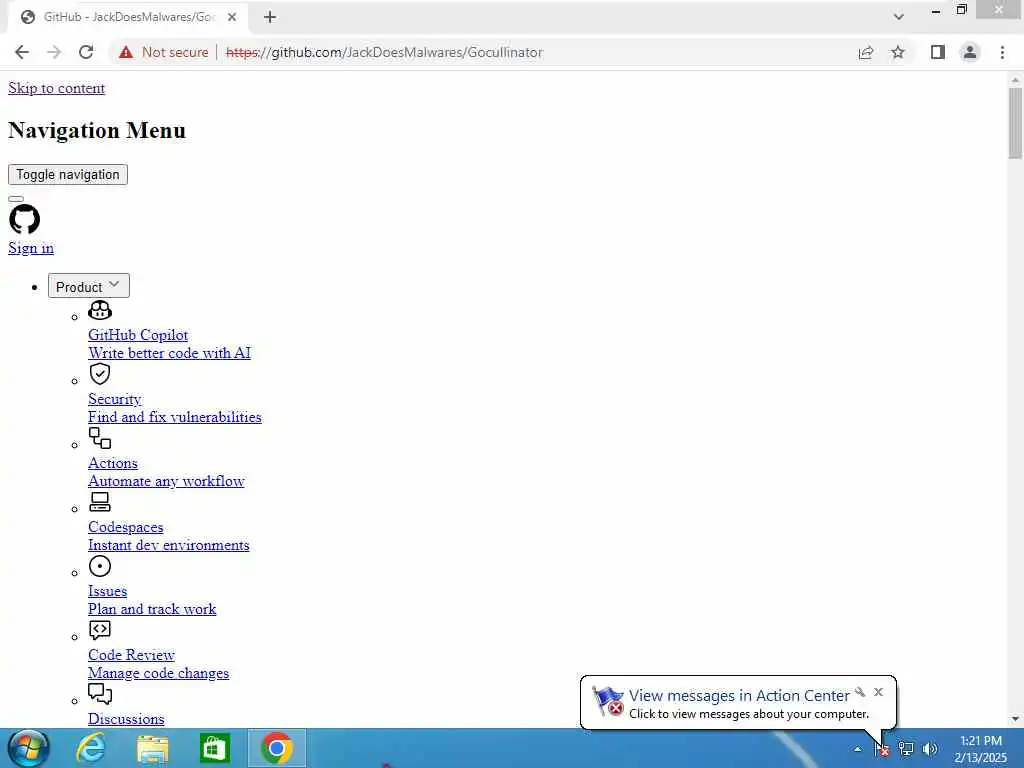
Task: Click the Sign in link
Action: (x=31, y=248)
